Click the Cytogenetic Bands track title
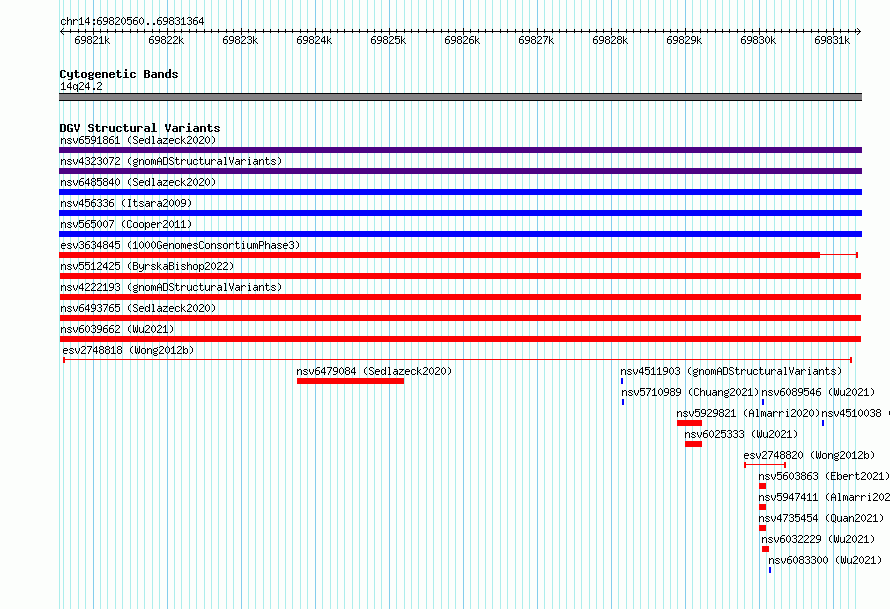Screen dimensions: 890x609 [x=119, y=74]
